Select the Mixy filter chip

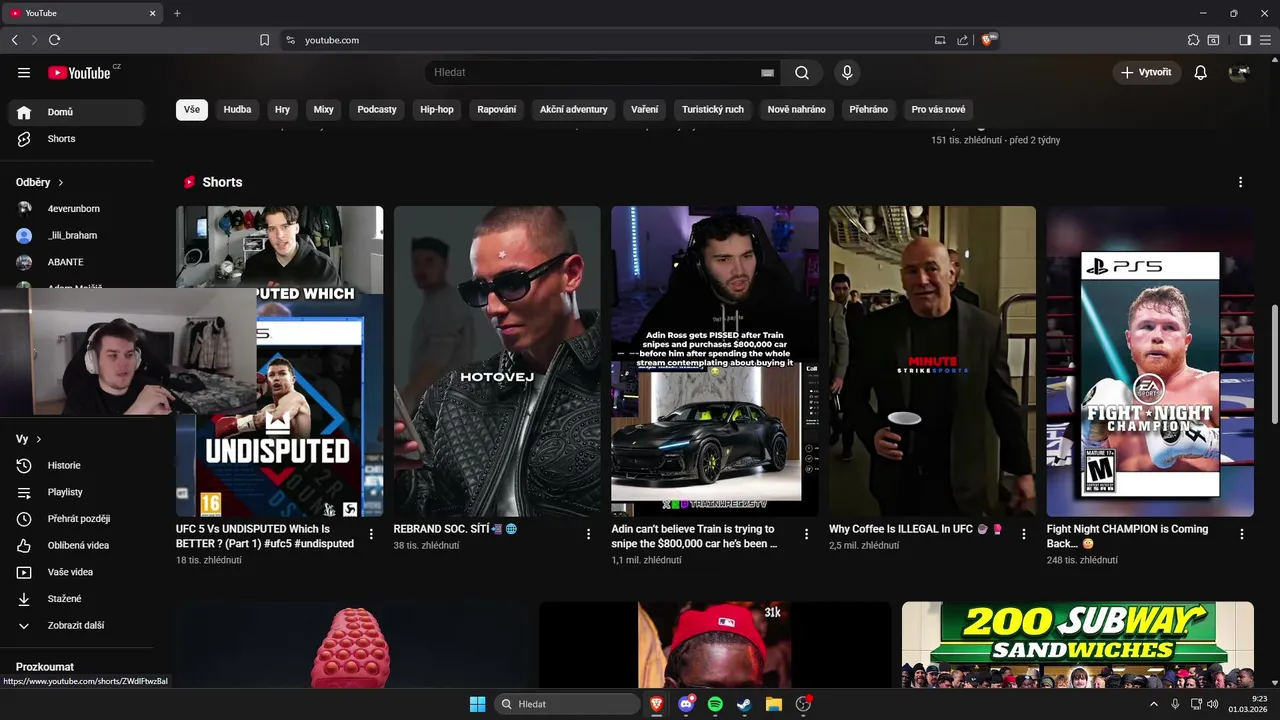(323, 109)
